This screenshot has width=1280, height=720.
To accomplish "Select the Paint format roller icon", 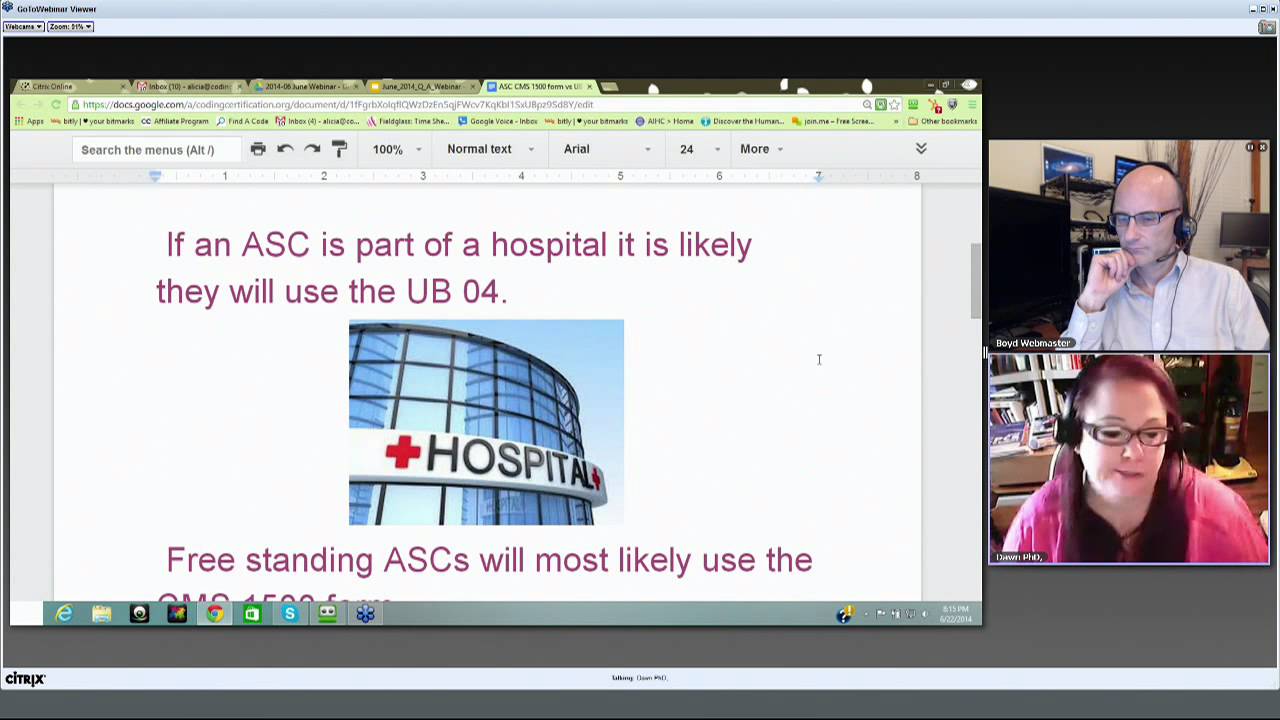I will (339, 149).
